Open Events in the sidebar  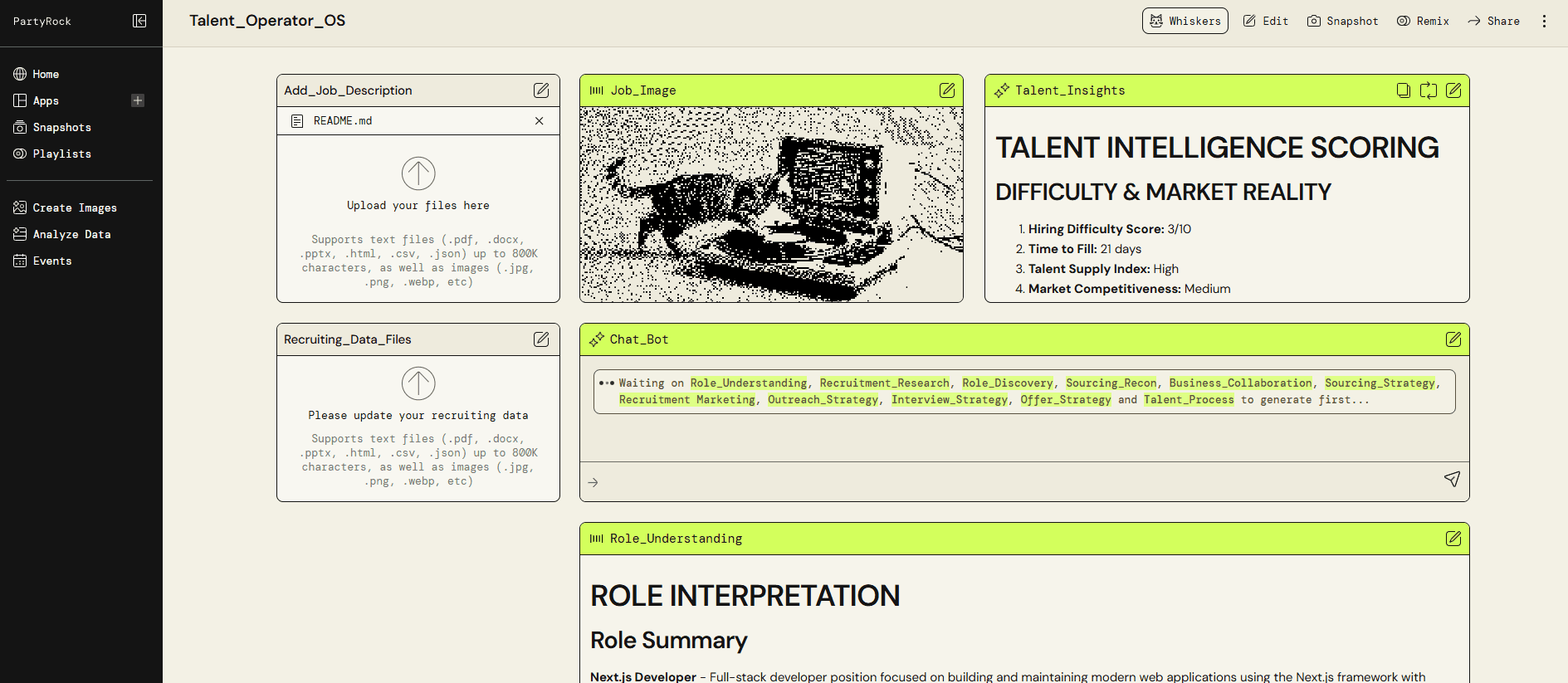43,261
